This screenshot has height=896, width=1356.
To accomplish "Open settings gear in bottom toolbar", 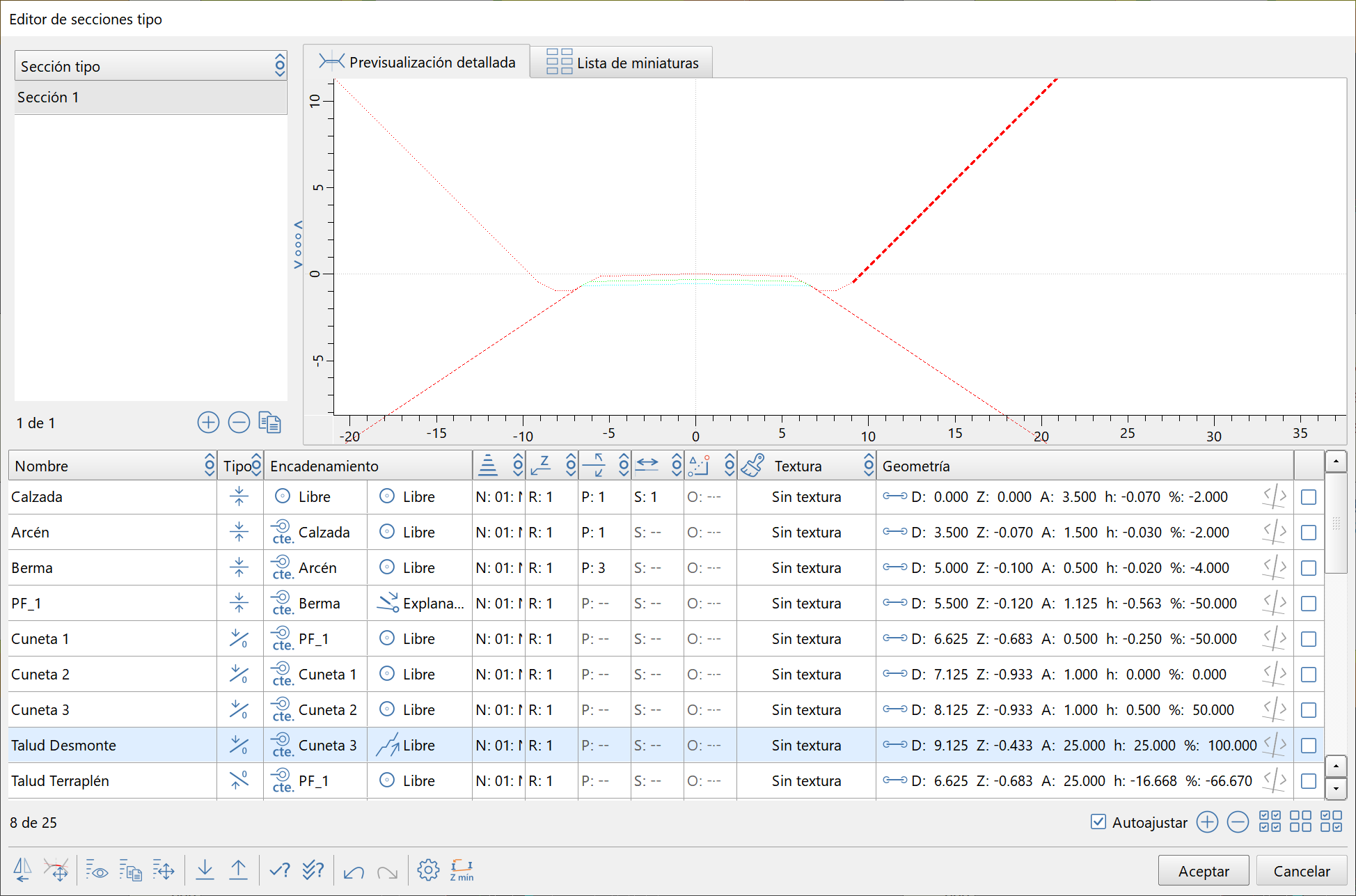I will 428,870.
